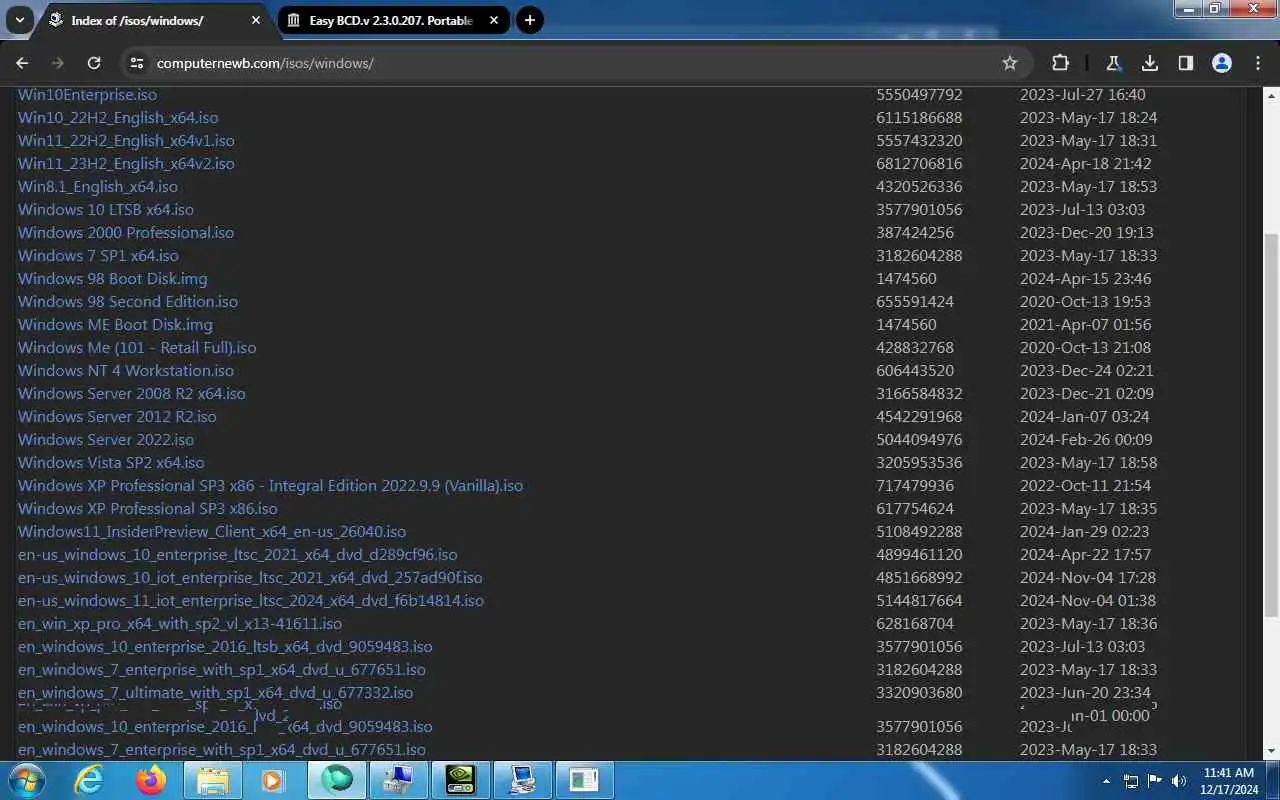Viewport: 1280px width, 800px height.
Task: Download en-us_windows_10_enterprise_ltsc_2021 dvd_d289cf96.iso
Action: [x=238, y=555]
